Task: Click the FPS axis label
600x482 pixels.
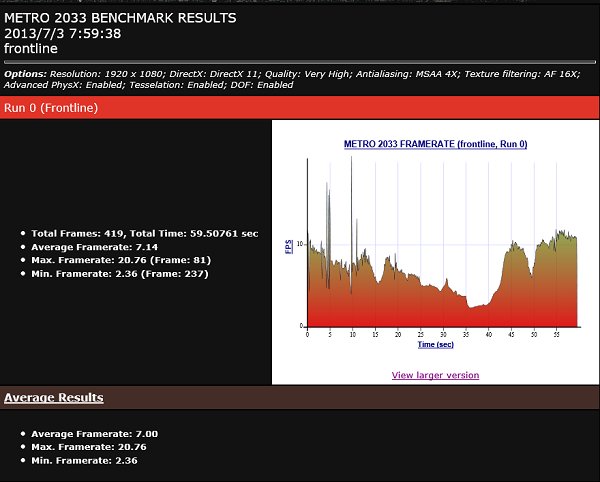Action: [x=289, y=247]
